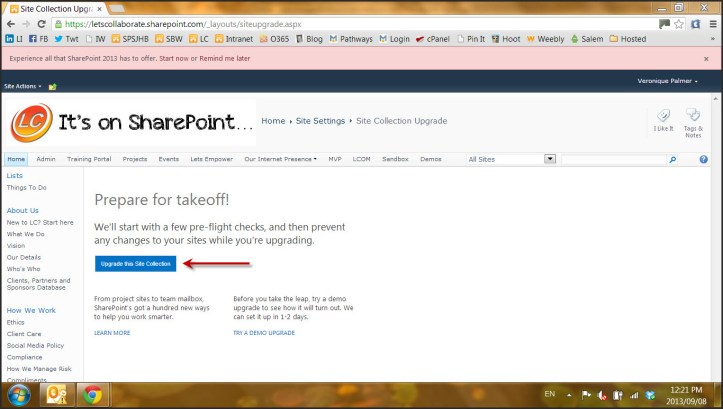The image size is (723, 409).
Task: Open the Site Actions dropdown menu
Action: pos(23,87)
